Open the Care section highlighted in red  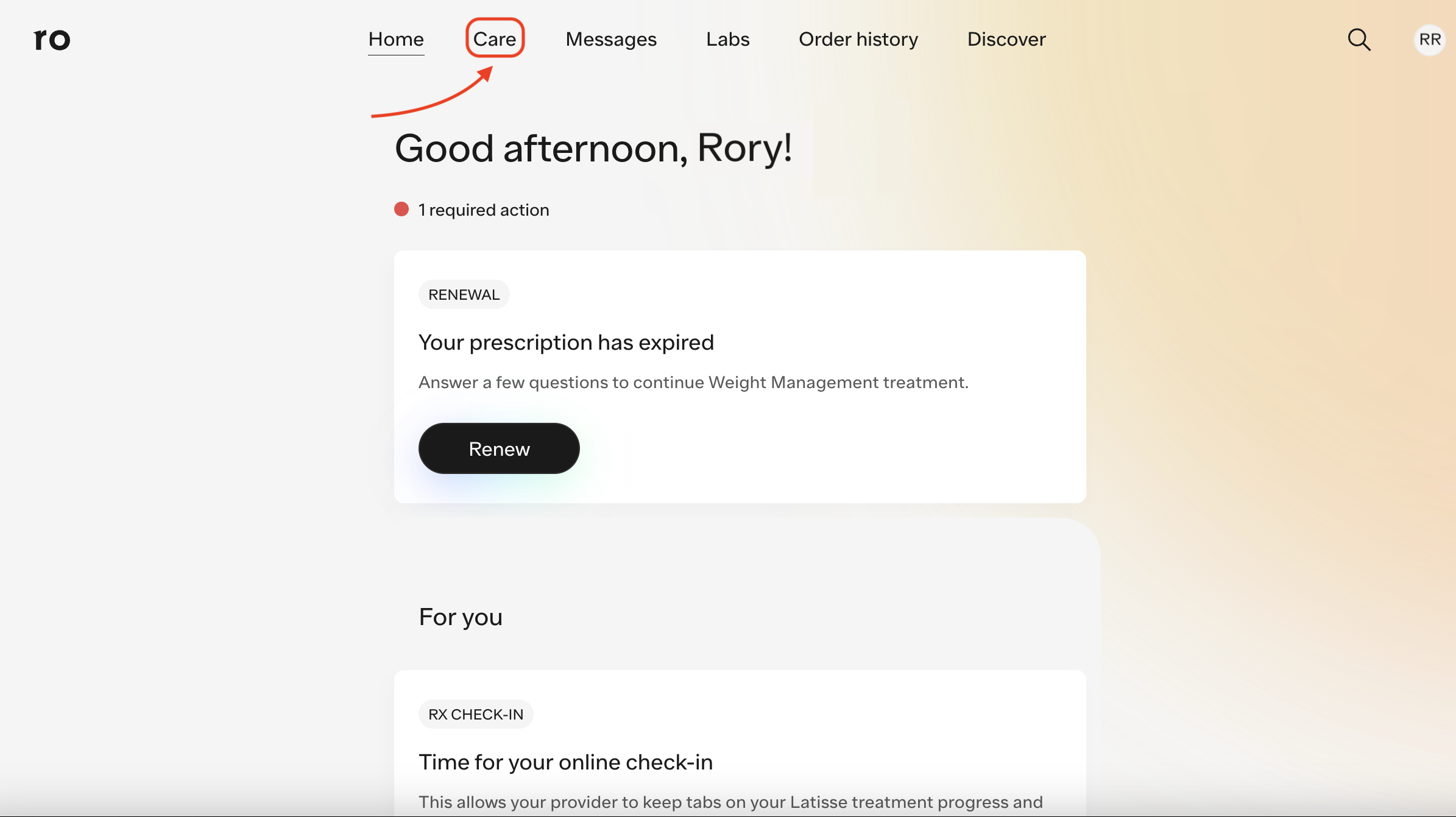[x=495, y=38]
